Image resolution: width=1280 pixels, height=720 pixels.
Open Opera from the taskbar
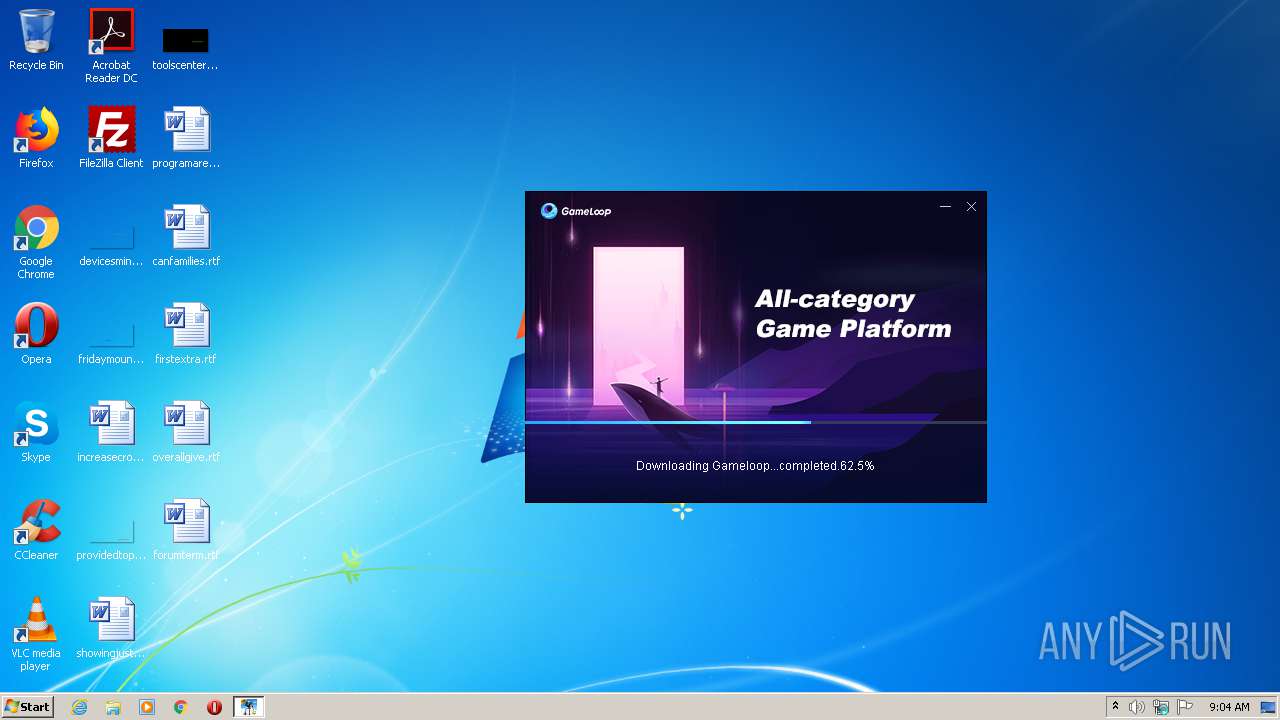(214, 707)
